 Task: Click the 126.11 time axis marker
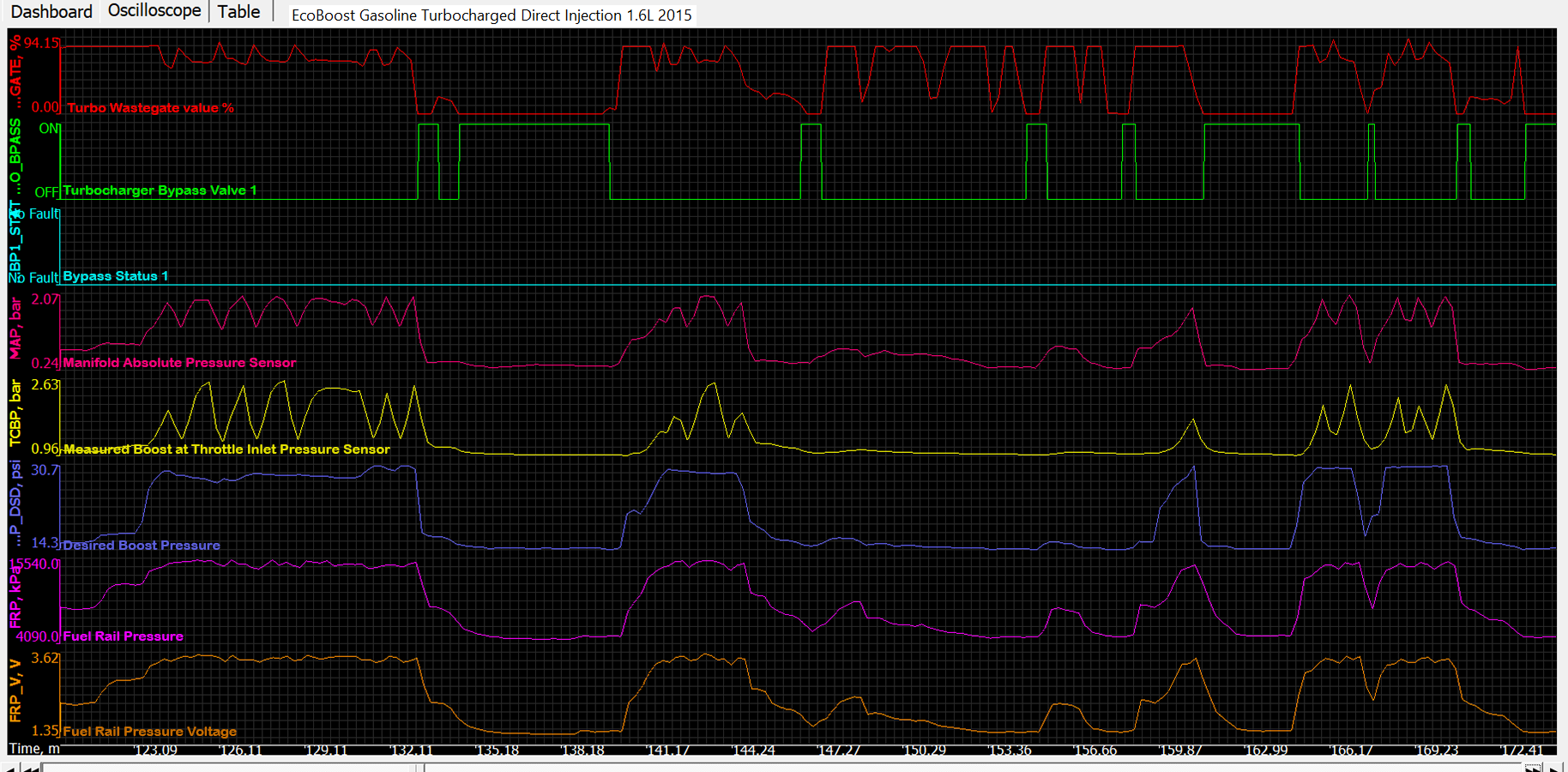[x=241, y=751]
